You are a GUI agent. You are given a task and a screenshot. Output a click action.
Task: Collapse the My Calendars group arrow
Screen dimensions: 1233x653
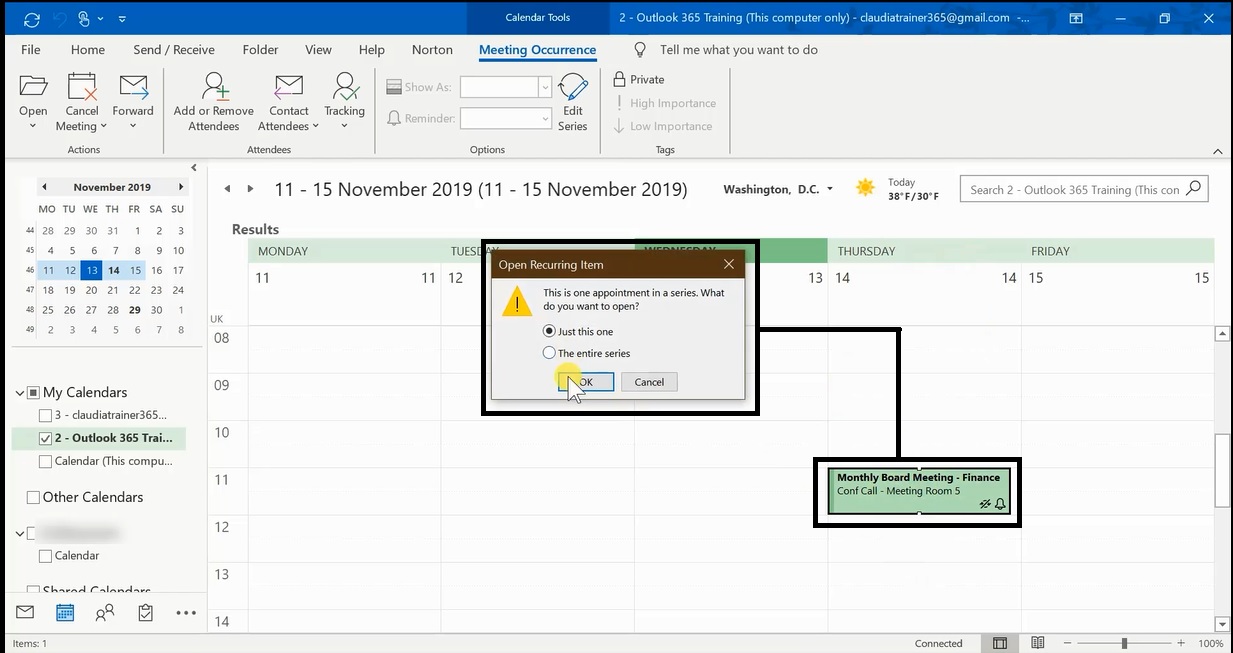(20, 392)
